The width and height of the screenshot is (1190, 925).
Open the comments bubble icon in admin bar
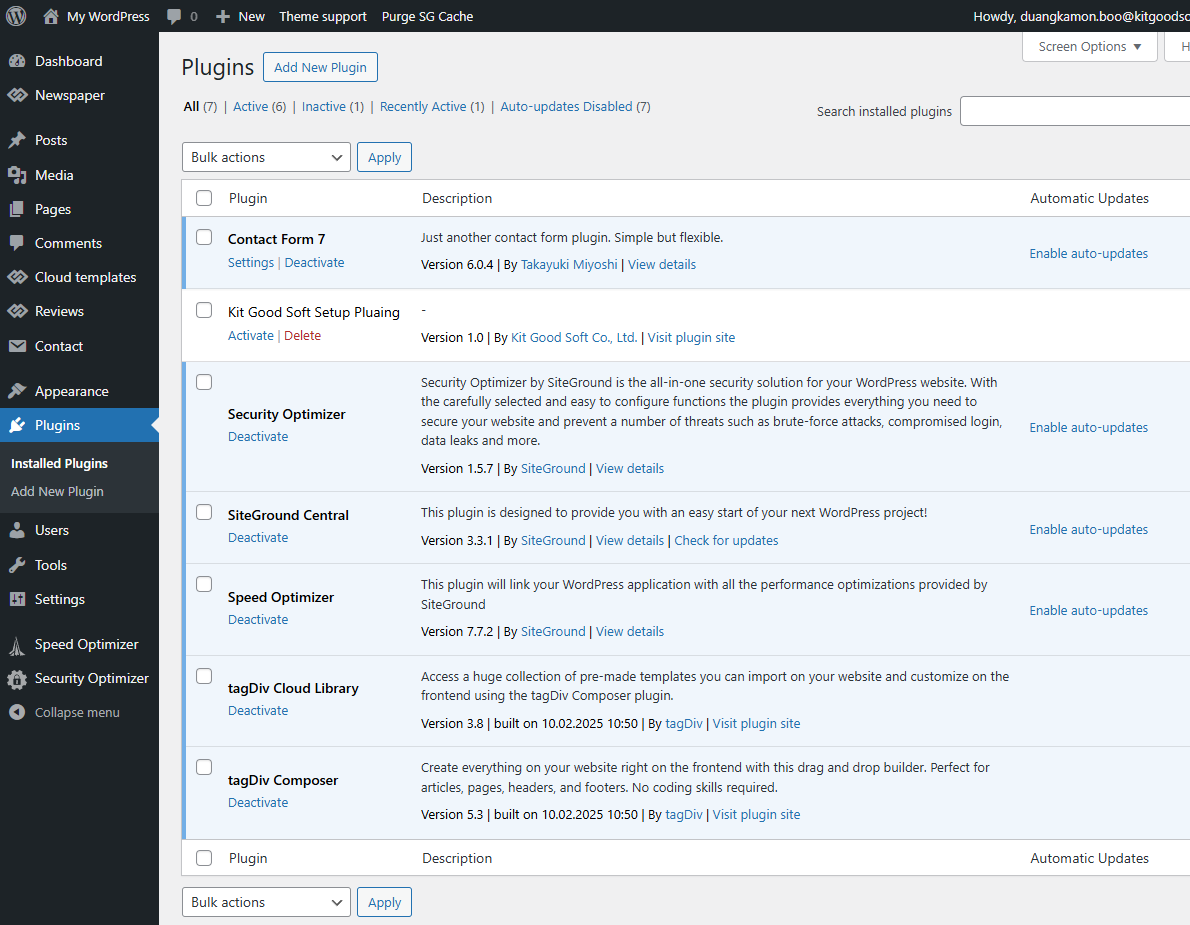[x=174, y=17]
